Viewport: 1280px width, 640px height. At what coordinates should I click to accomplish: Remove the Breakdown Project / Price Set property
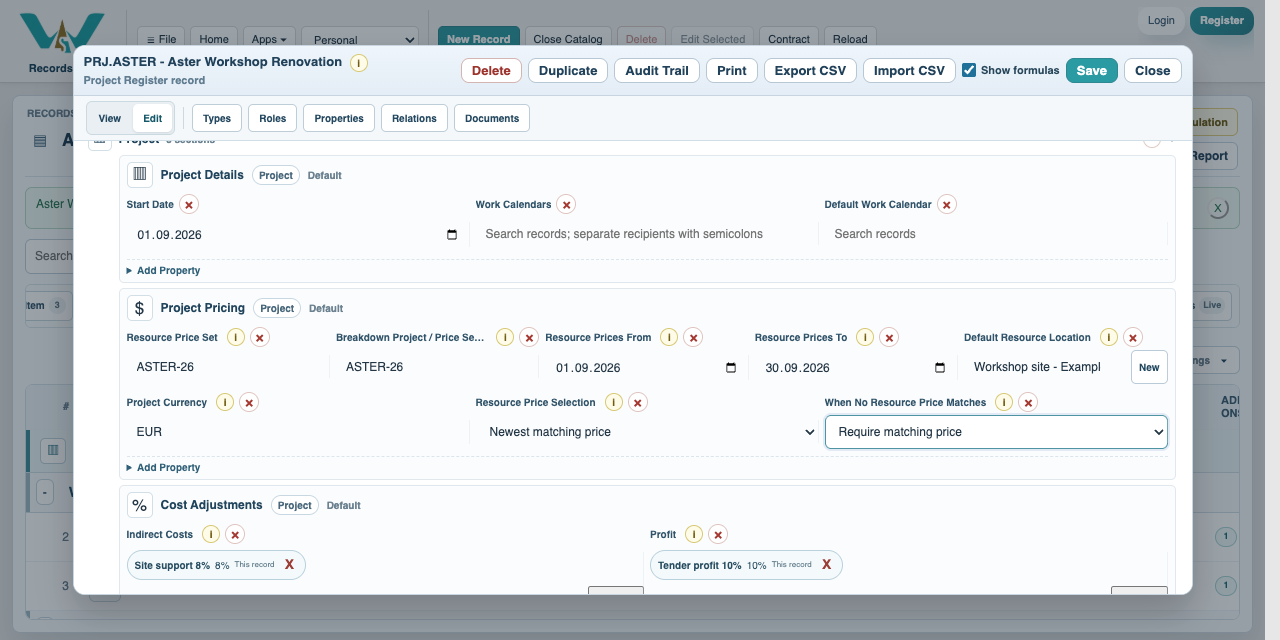pos(529,337)
